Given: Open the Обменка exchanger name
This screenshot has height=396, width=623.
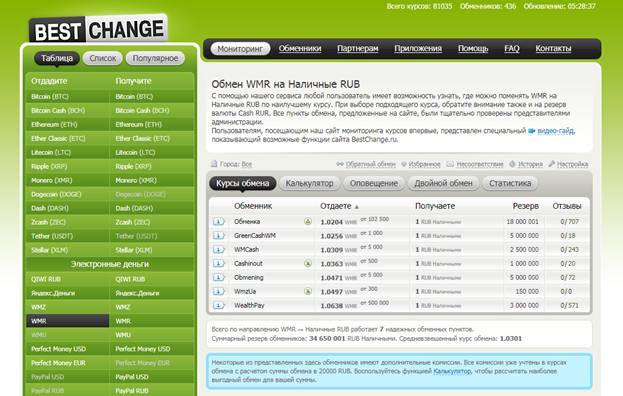Looking at the screenshot, I should (x=247, y=222).
